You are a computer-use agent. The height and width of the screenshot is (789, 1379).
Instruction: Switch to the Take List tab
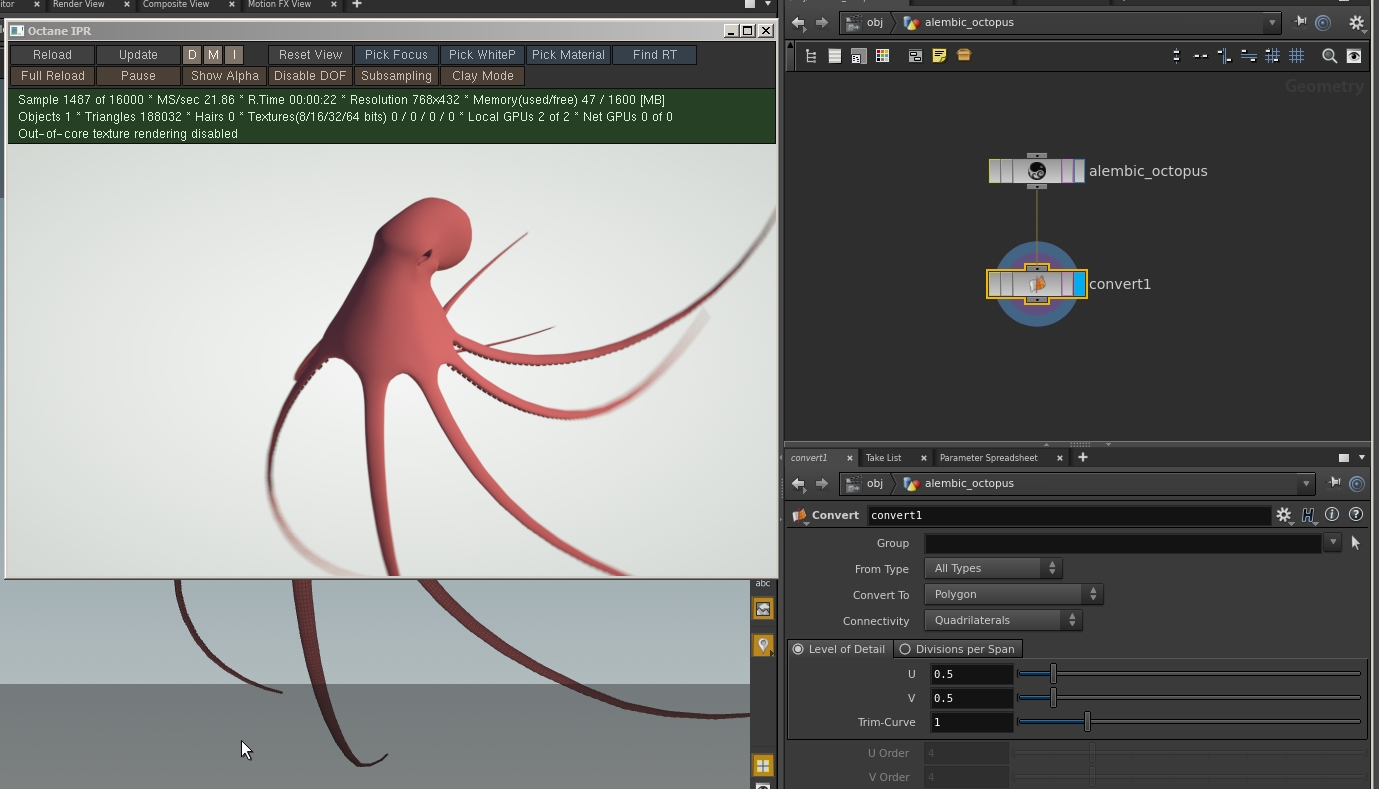(x=883, y=458)
